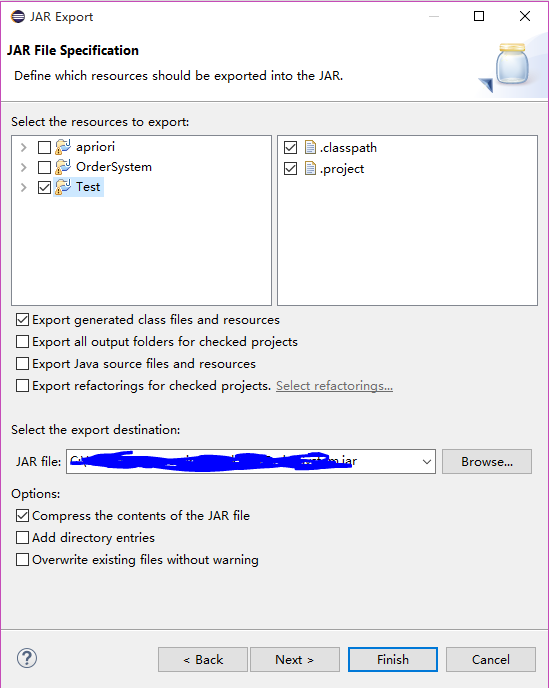Click the OrderSystem project folder icon
Viewport: 549px width, 688px height.
point(63,167)
